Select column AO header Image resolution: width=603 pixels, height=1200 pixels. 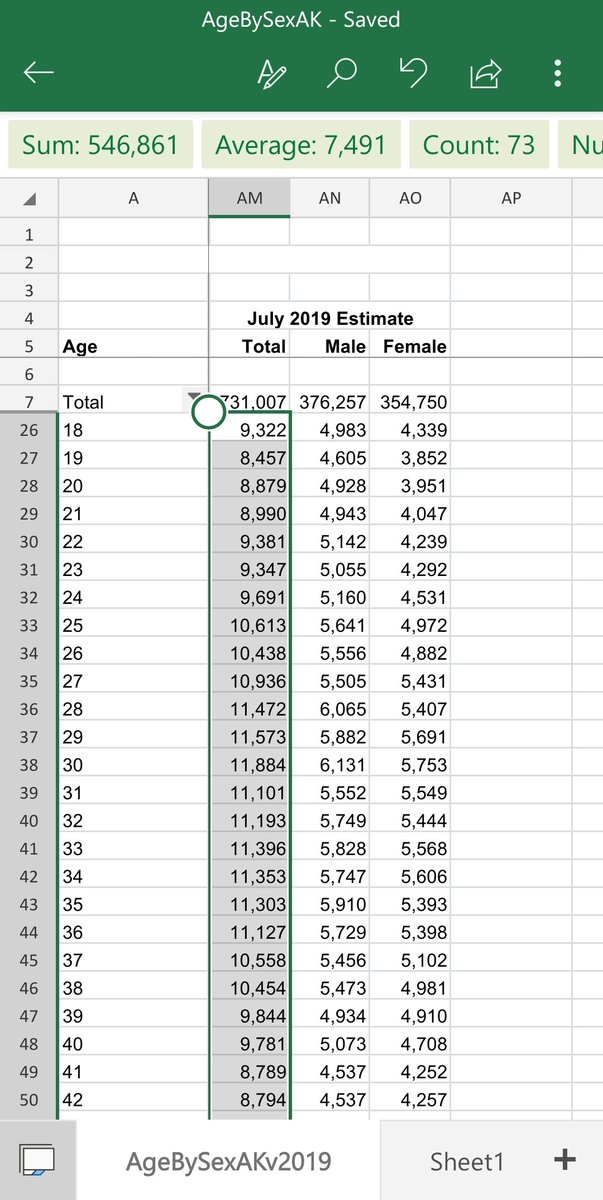(410, 198)
